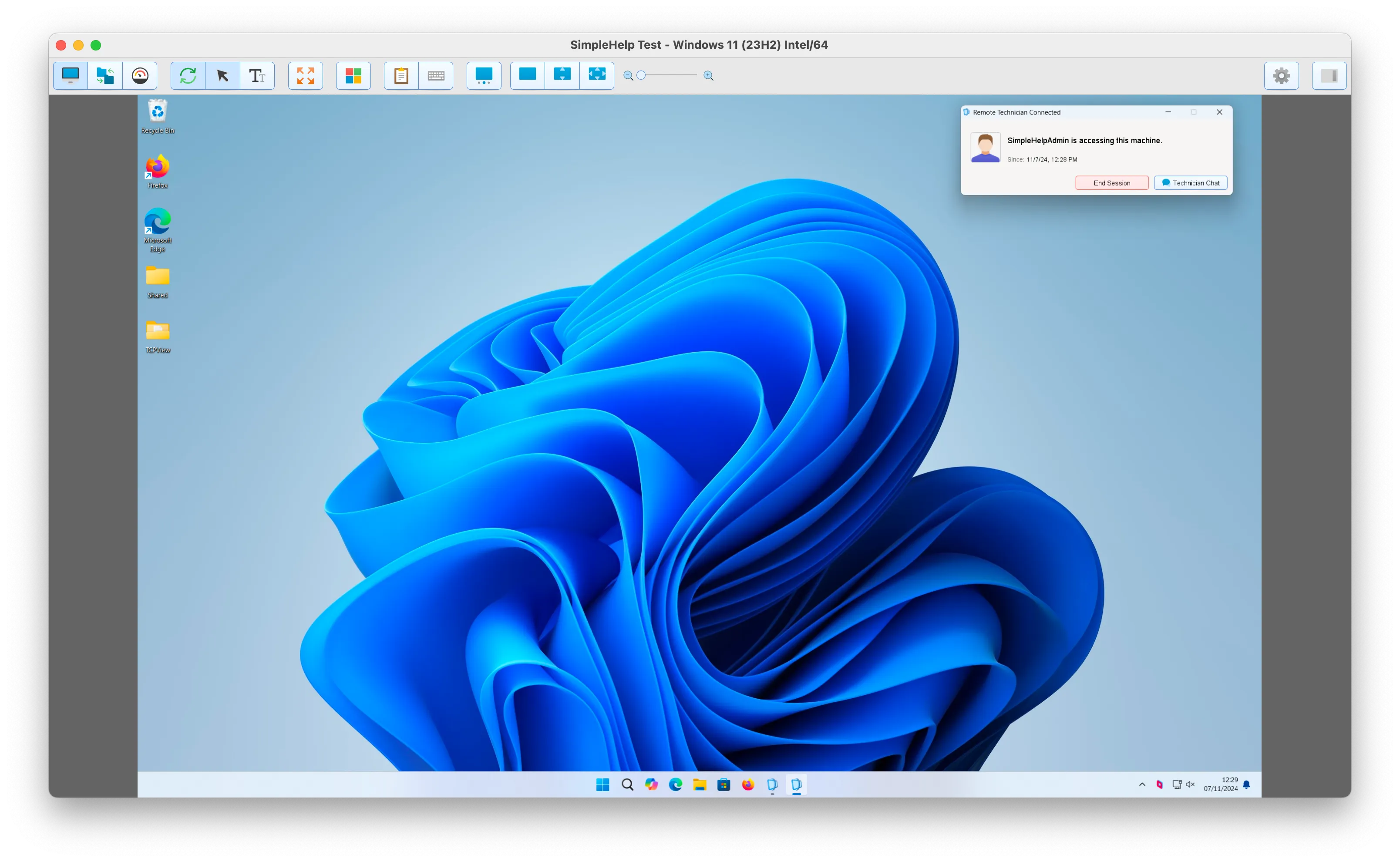1400x862 pixels.
Task: Toggle the green refresh sync button
Action: coord(188,75)
